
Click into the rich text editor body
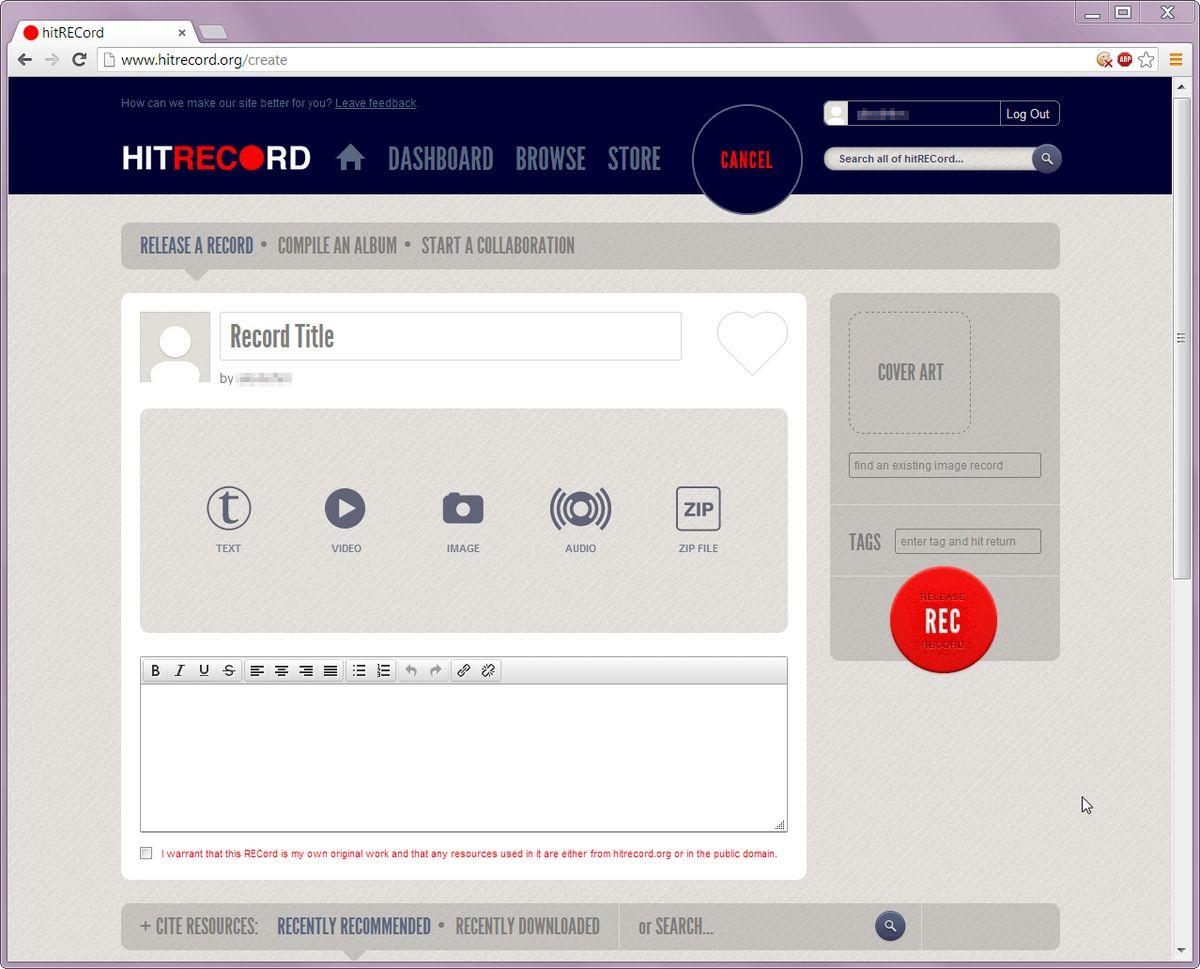pos(464,757)
